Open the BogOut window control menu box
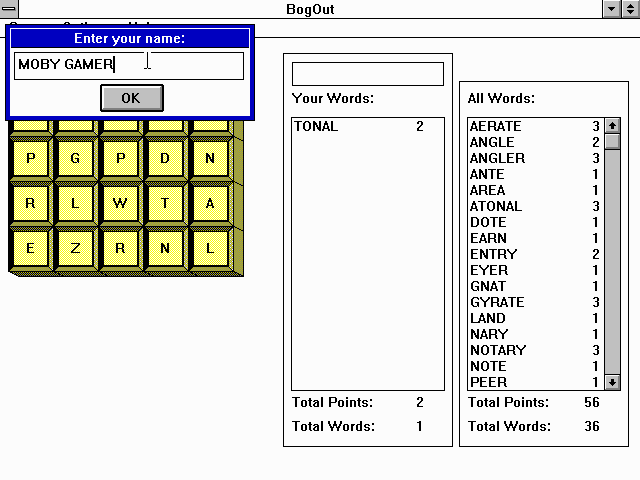The image size is (640, 480). [9, 9]
